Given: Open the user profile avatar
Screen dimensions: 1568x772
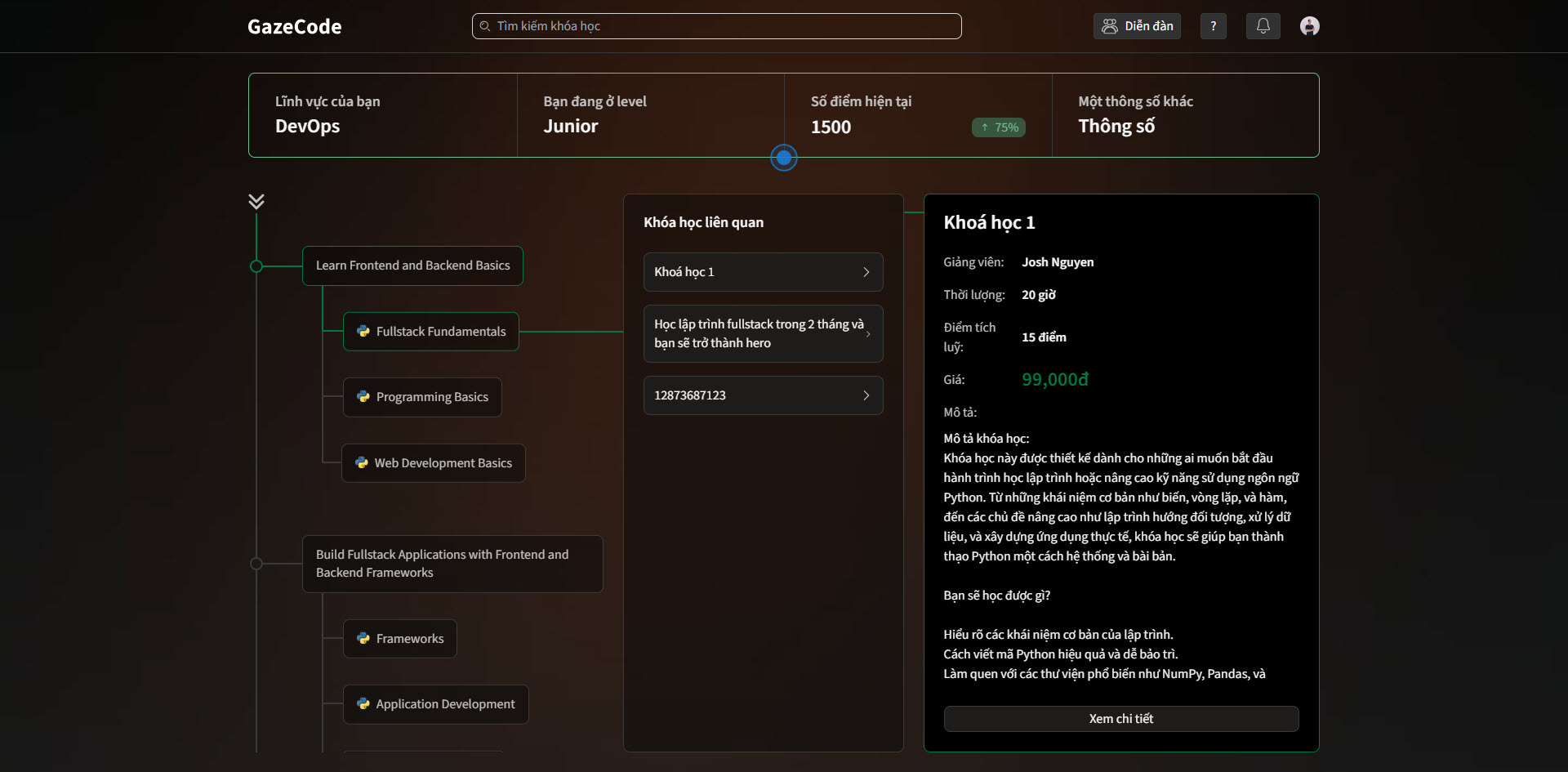Looking at the screenshot, I should coord(1309,26).
